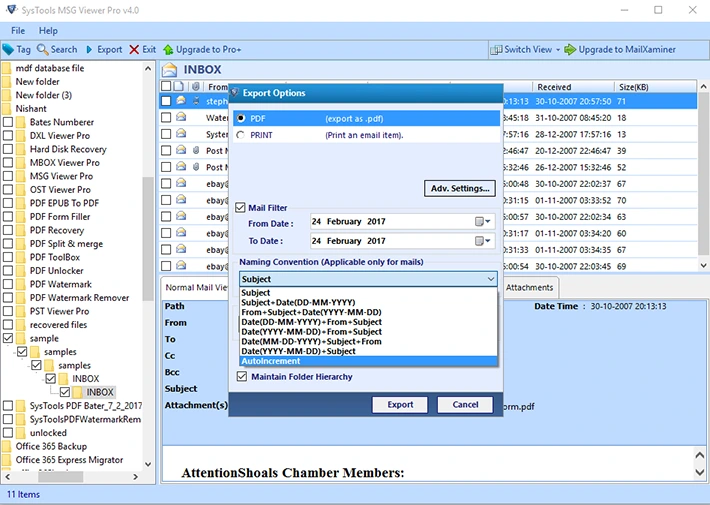Click the INBOX envelope header icon
The width and height of the screenshot is (710, 505).
170,70
